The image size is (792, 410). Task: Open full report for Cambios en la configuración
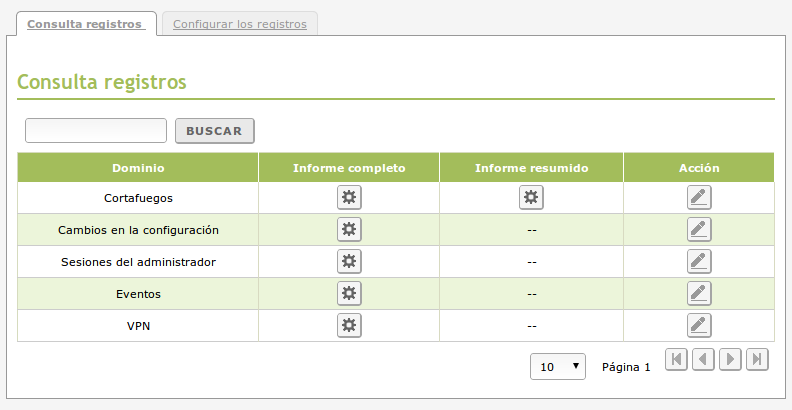coord(349,229)
